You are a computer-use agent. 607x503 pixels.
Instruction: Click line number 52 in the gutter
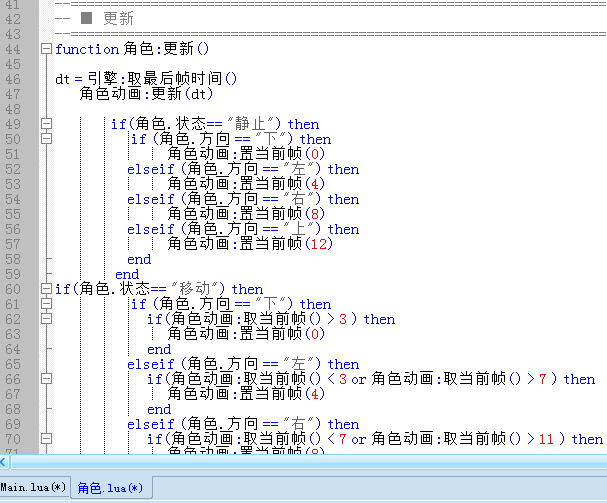[x=12, y=169]
